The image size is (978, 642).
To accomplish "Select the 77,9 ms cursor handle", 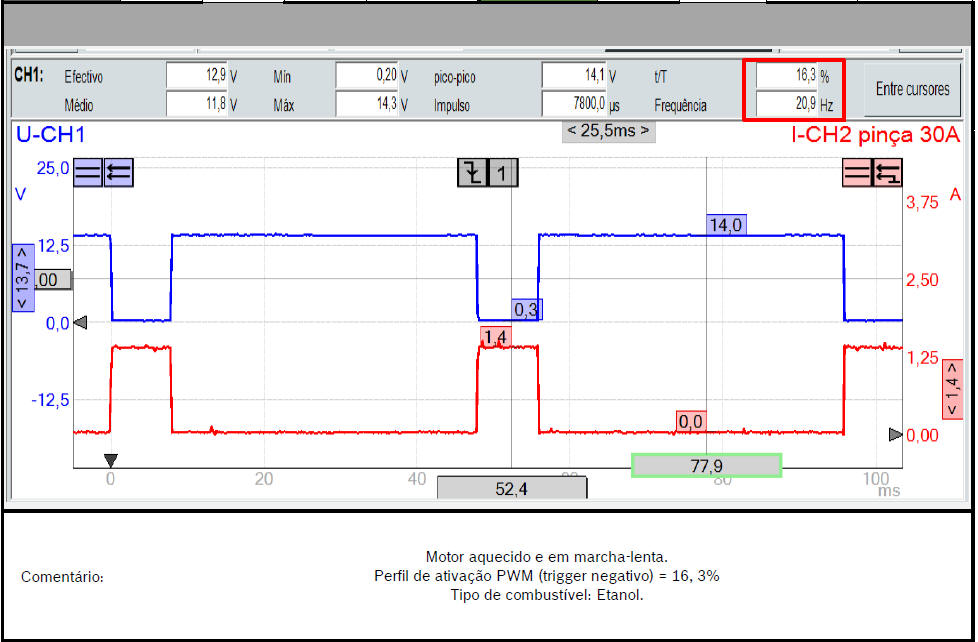I will pos(706,465).
